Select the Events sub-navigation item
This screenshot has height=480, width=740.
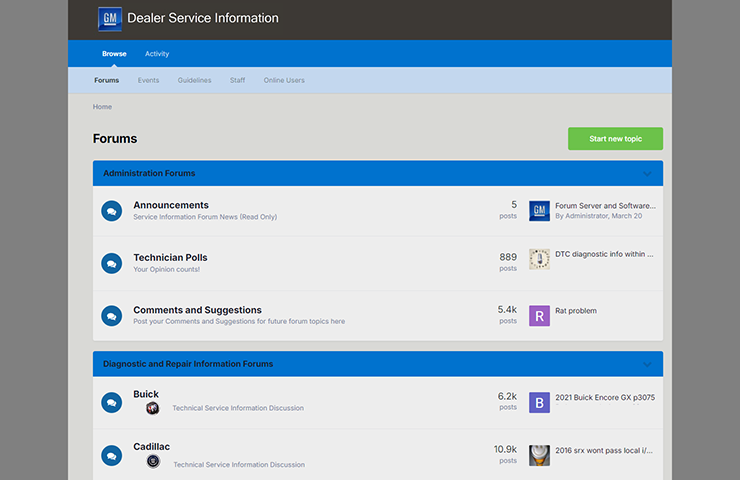click(x=148, y=80)
